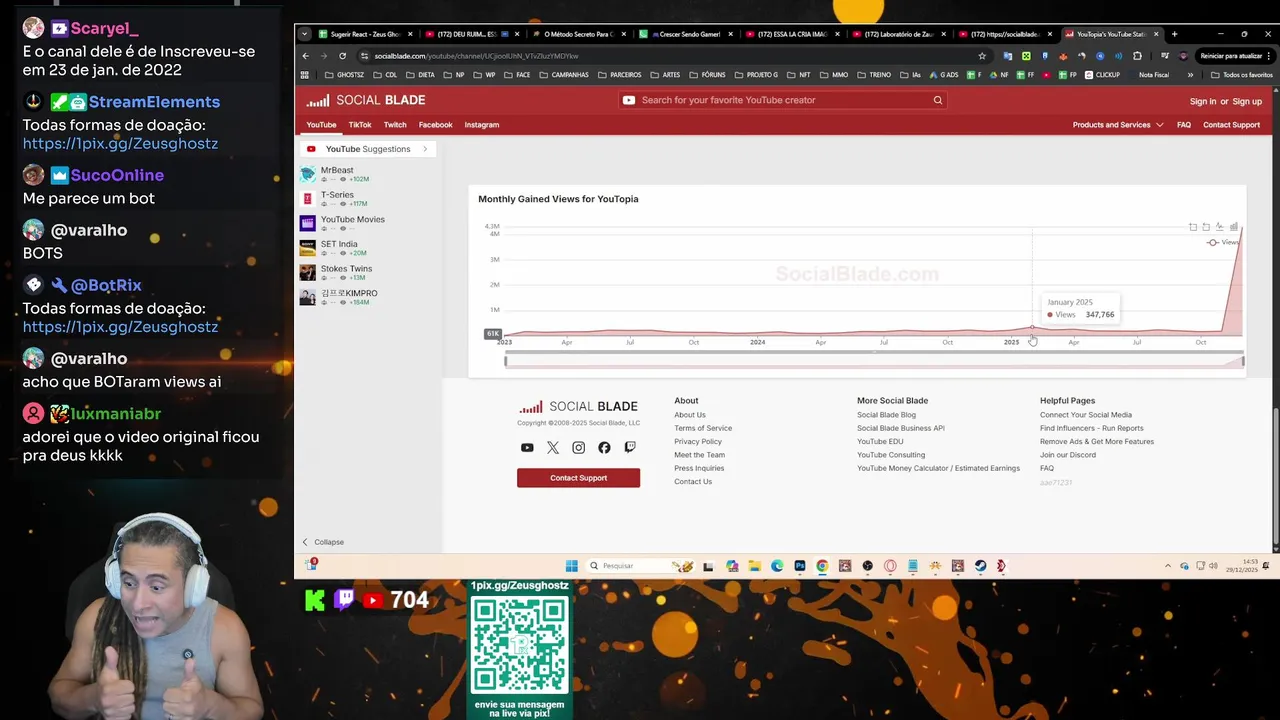The width and height of the screenshot is (1280, 720).
Task: Switch chart to line view icon
Action: point(1220,227)
